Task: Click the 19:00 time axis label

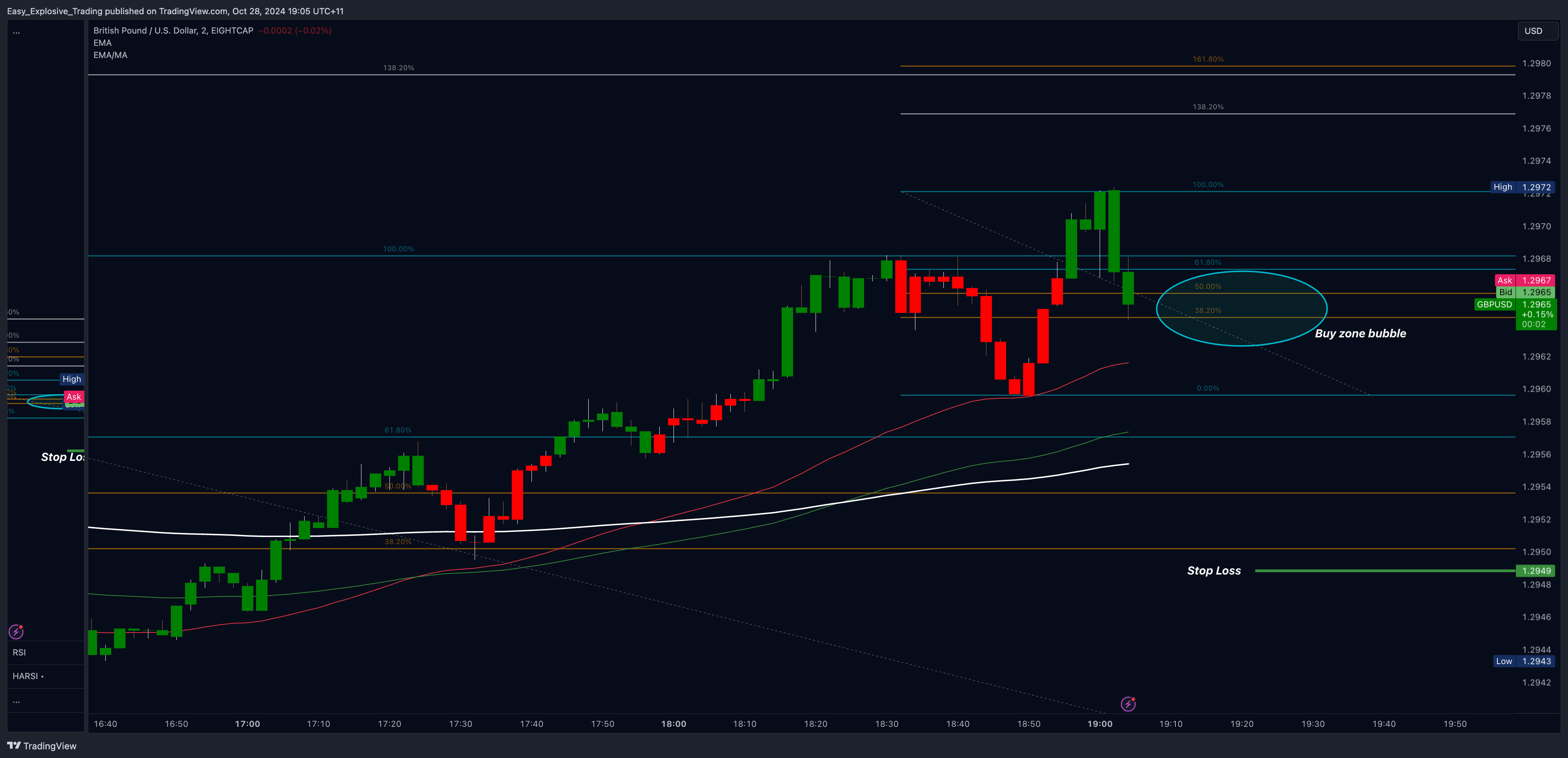Action: point(1099,724)
